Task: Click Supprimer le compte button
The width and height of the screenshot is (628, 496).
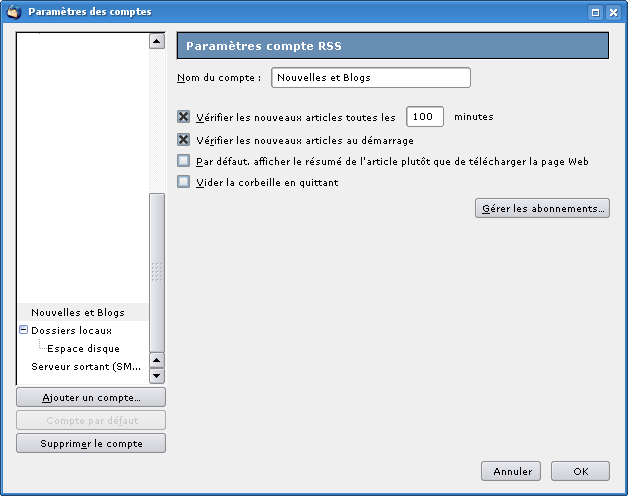Action: coord(91,444)
